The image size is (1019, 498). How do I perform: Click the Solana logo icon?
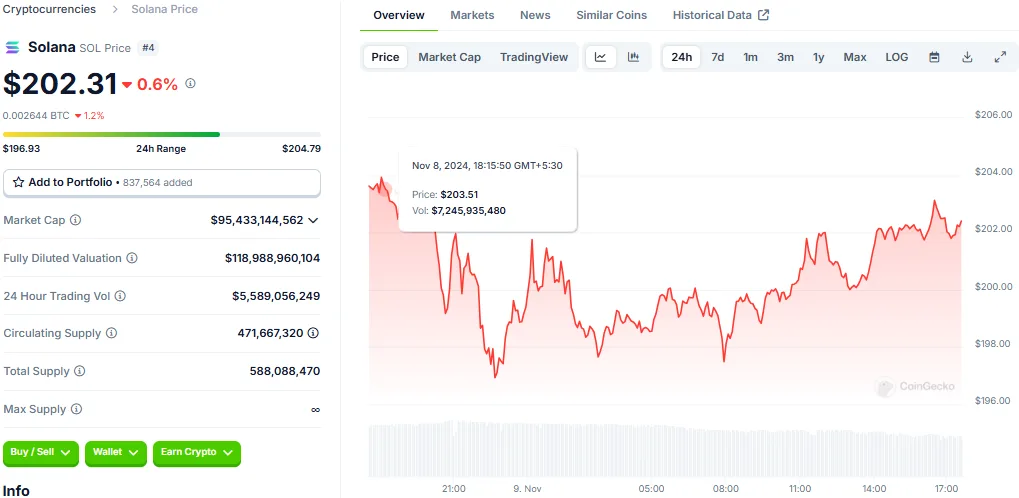(x=12, y=47)
